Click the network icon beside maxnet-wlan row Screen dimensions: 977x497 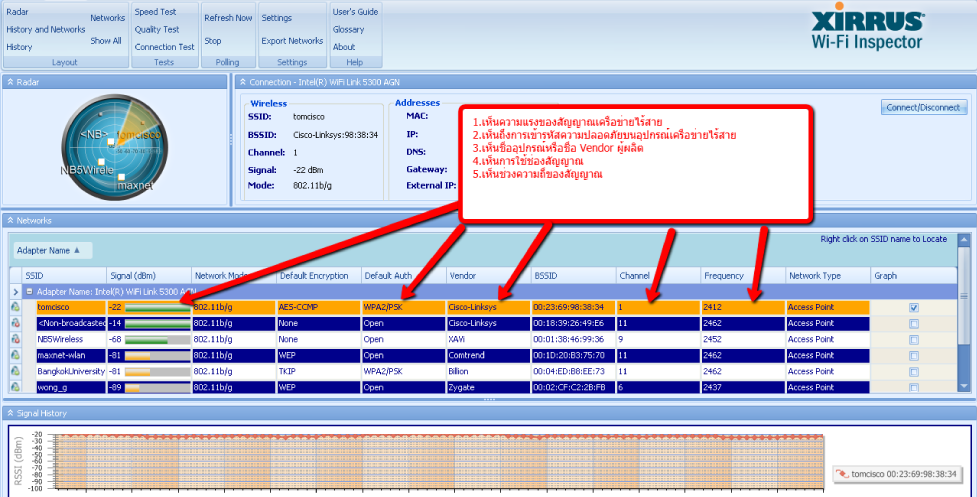15,355
